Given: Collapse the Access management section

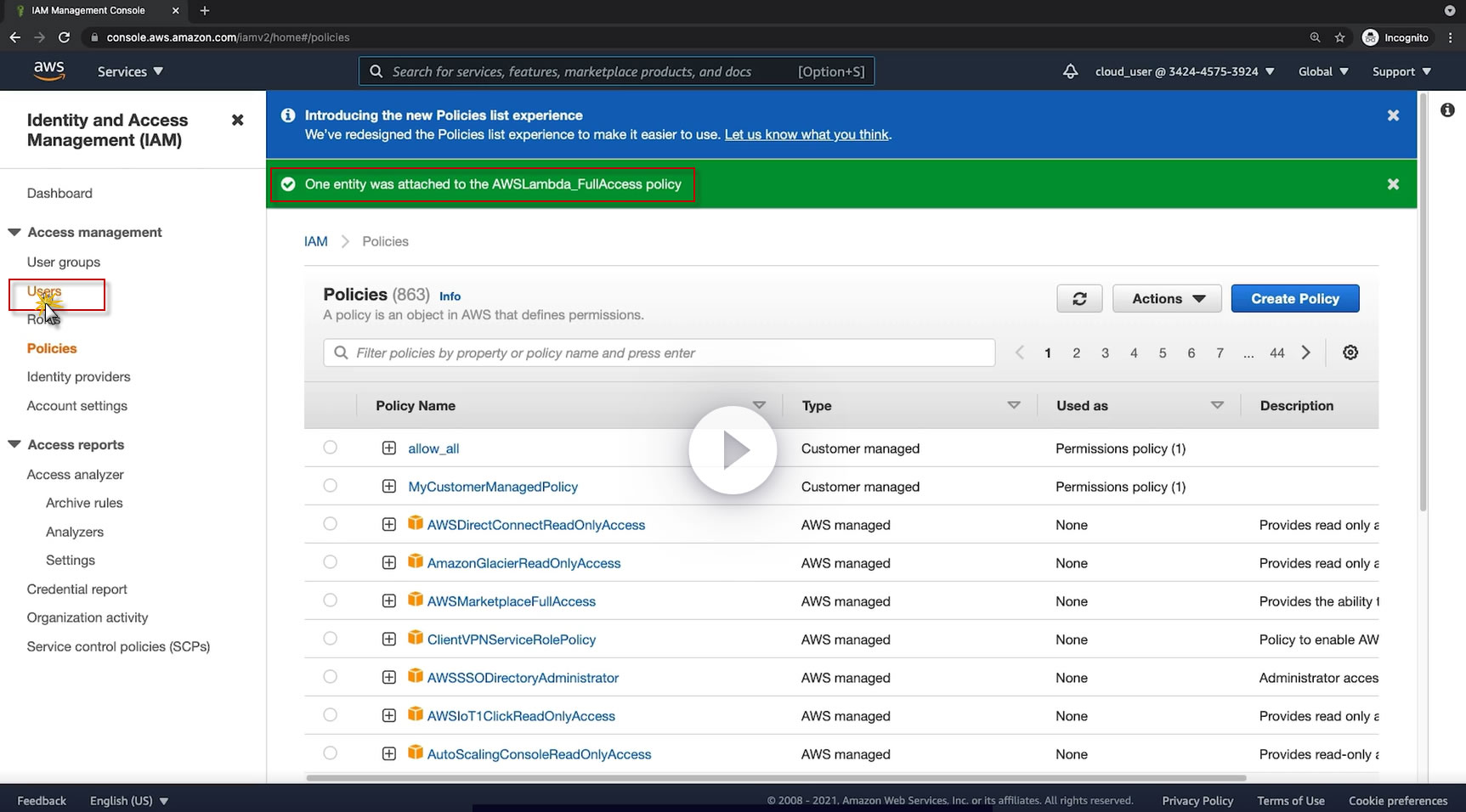Looking at the screenshot, I should tap(14, 232).
